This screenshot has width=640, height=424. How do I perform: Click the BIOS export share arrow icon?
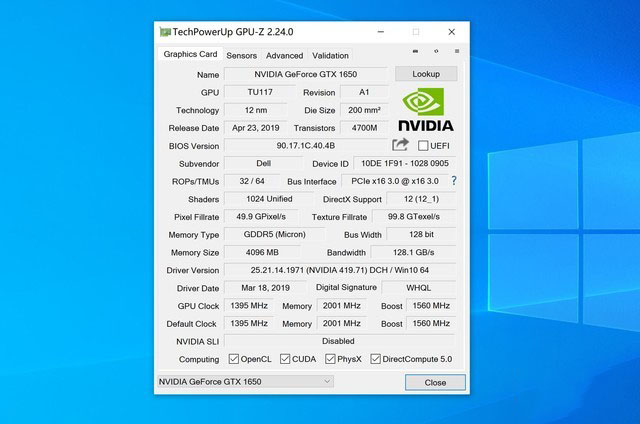pyautogui.click(x=400, y=144)
